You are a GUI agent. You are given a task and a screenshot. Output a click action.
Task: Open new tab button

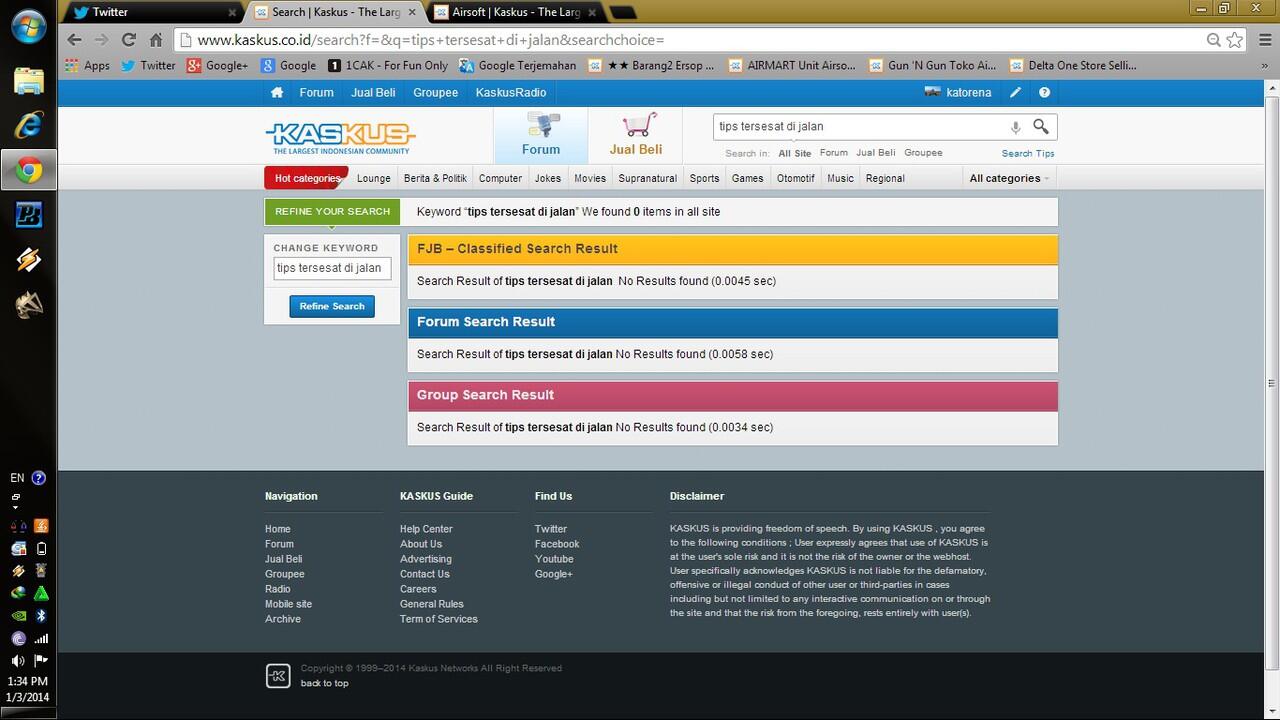click(622, 12)
